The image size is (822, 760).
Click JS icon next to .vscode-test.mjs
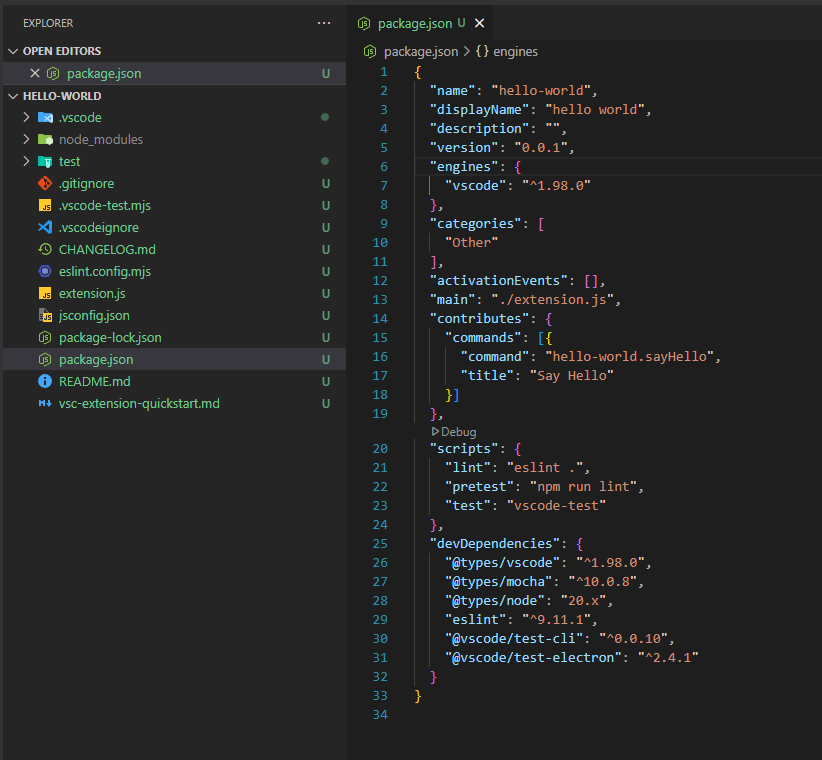point(45,205)
